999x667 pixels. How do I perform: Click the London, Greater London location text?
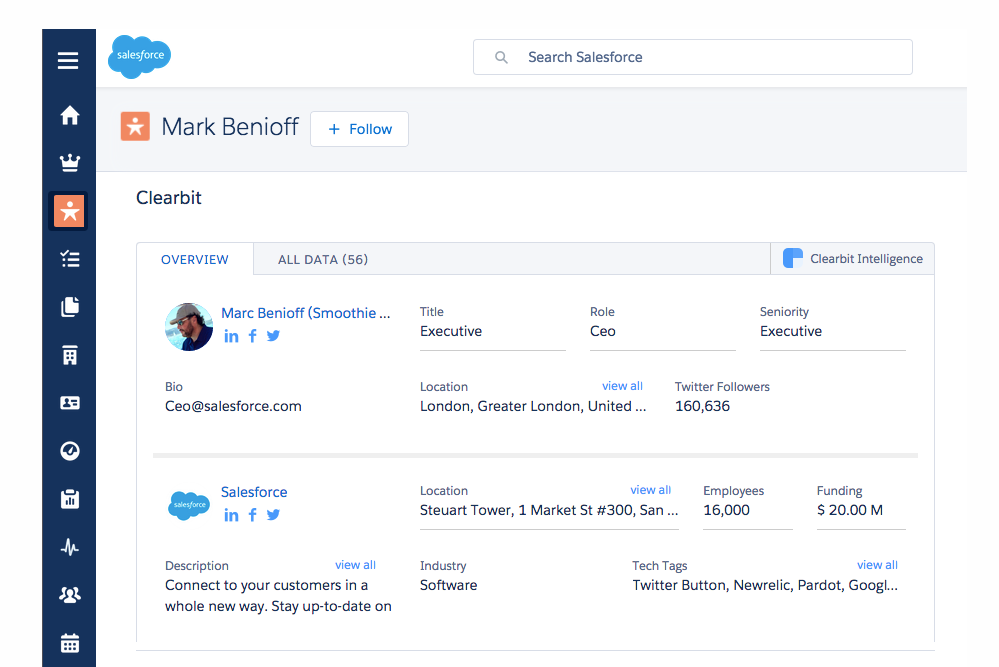pos(533,406)
